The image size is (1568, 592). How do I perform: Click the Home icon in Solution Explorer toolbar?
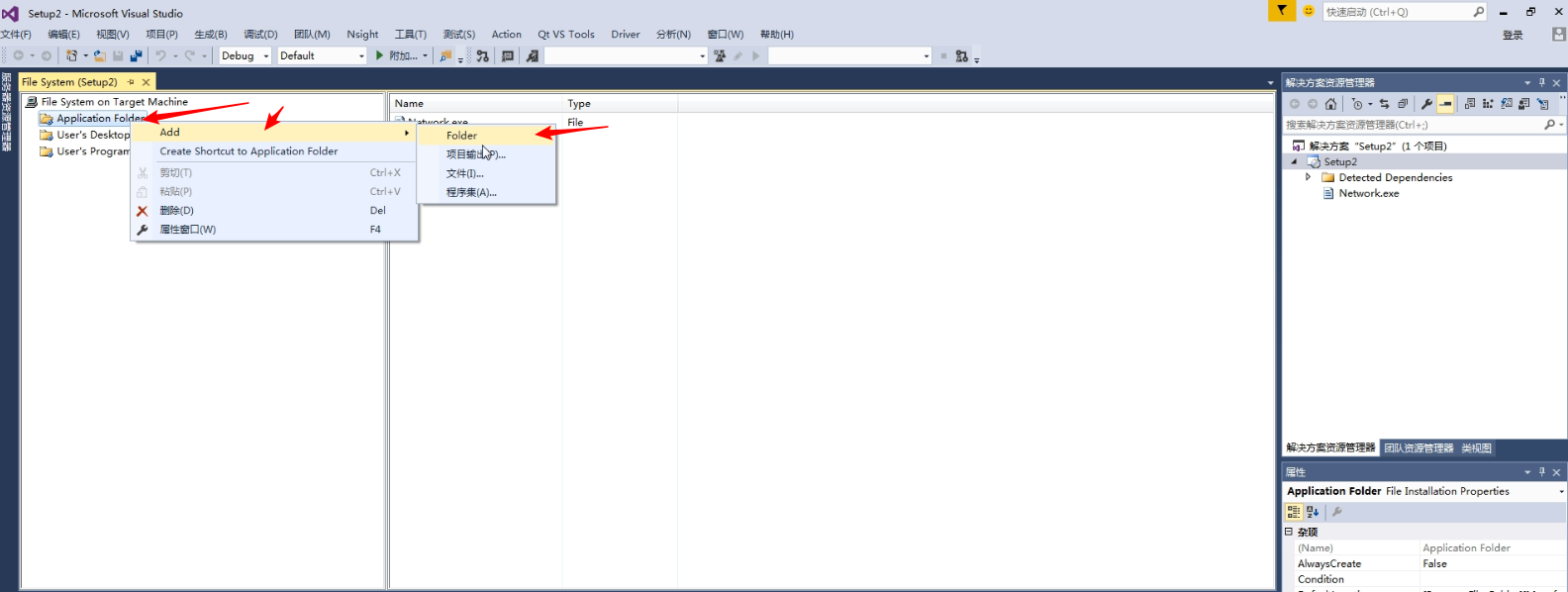[x=1330, y=104]
